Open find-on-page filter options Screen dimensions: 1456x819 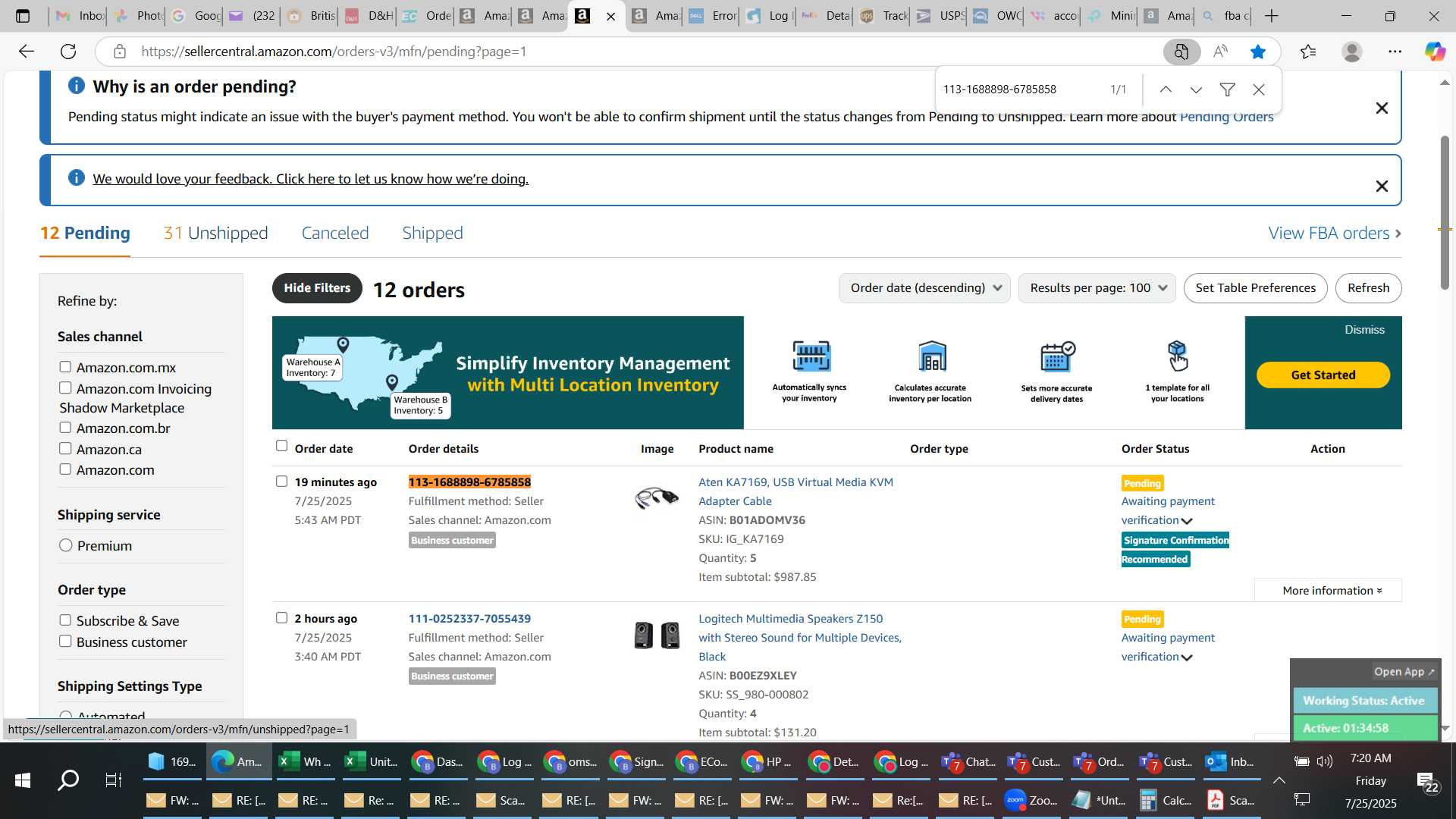tap(1227, 89)
